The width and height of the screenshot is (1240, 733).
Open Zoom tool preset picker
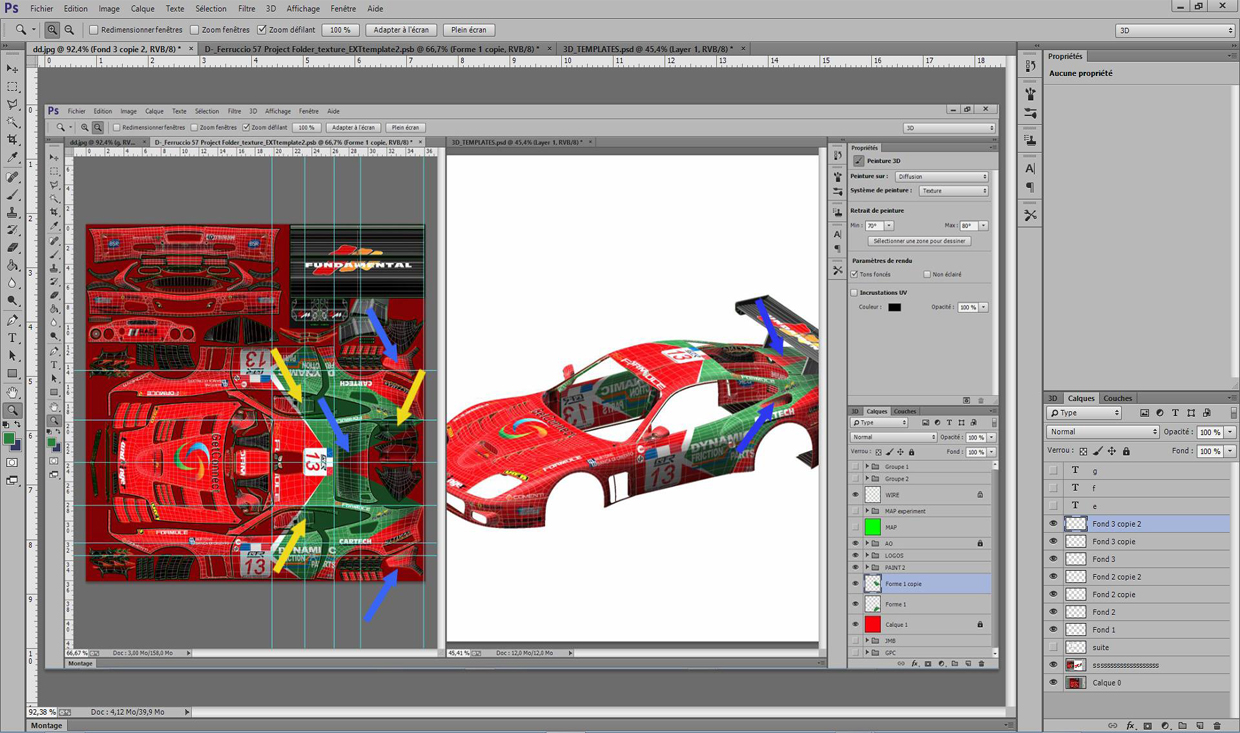24,30
